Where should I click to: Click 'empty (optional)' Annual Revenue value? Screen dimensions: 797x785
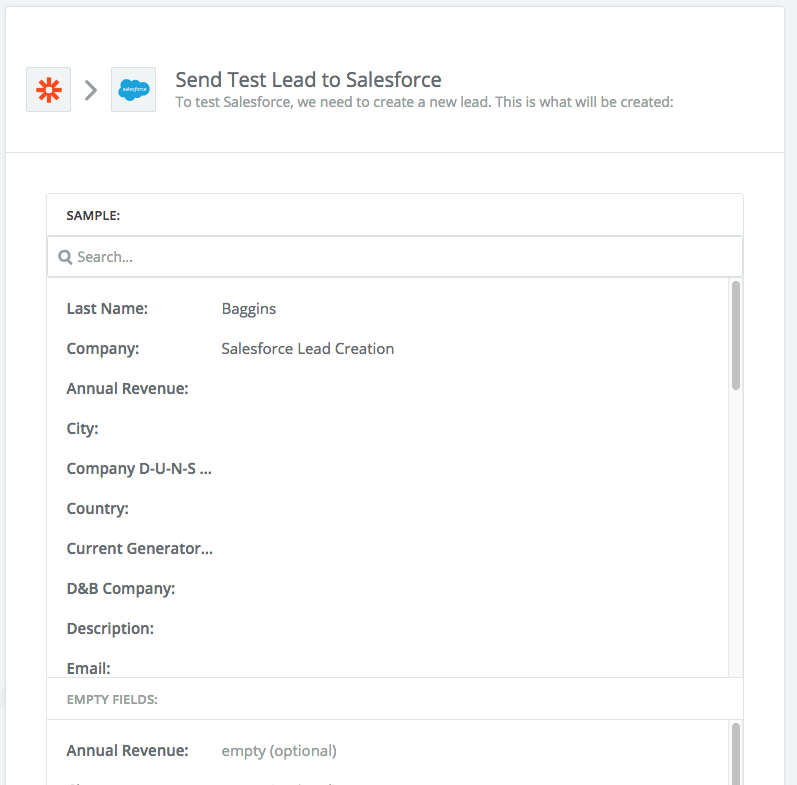click(x=279, y=751)
